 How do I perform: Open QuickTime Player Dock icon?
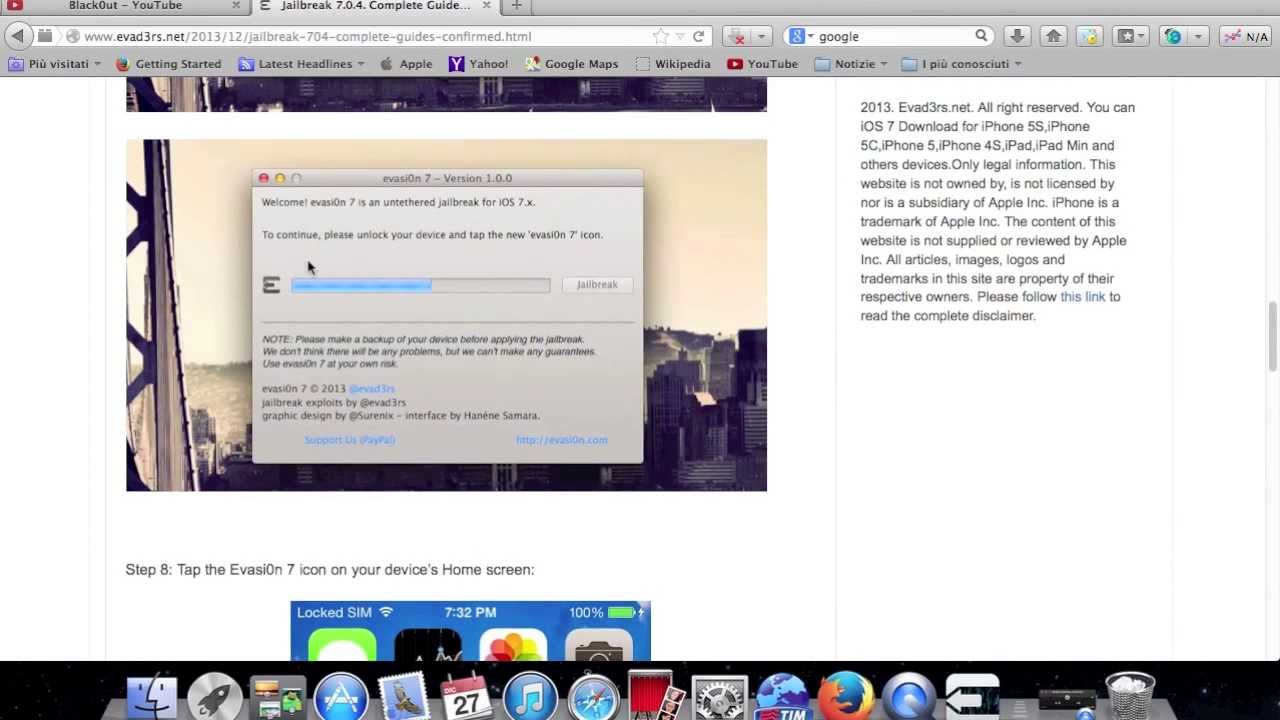click(908, 696)
